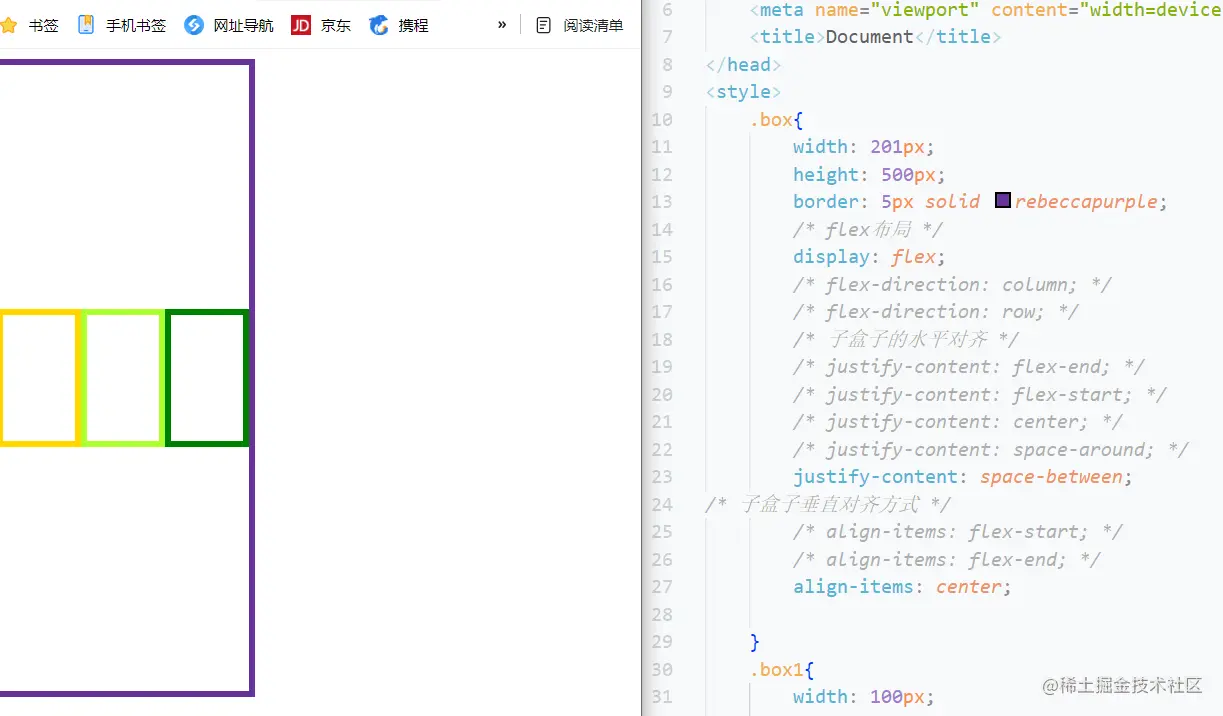The image size is (1223, 716).
Task: Click the "子盒子垂直对齐方式" comment
Action: click(x=828, y=504)
